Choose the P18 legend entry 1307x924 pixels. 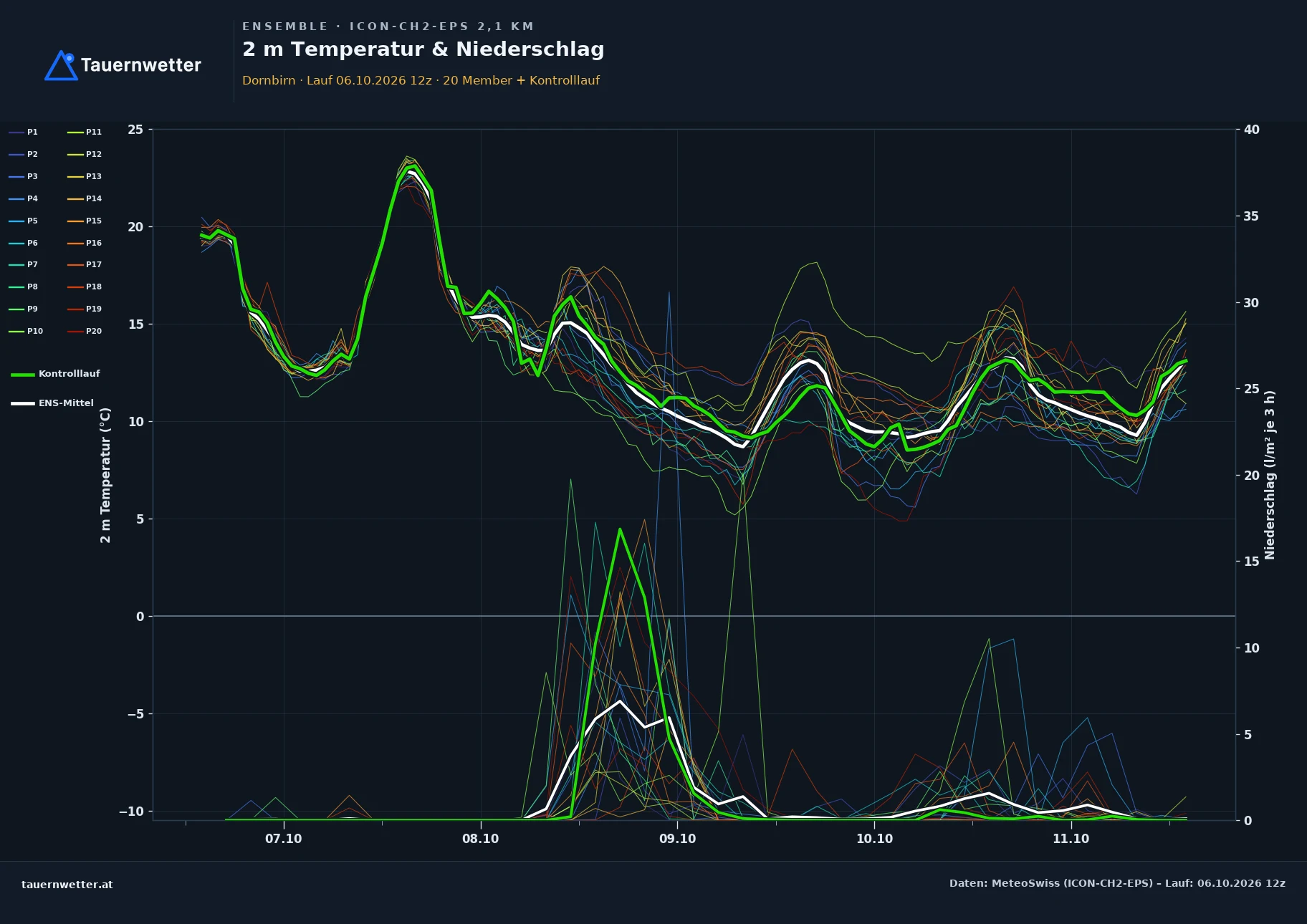(x=85, y=287)
